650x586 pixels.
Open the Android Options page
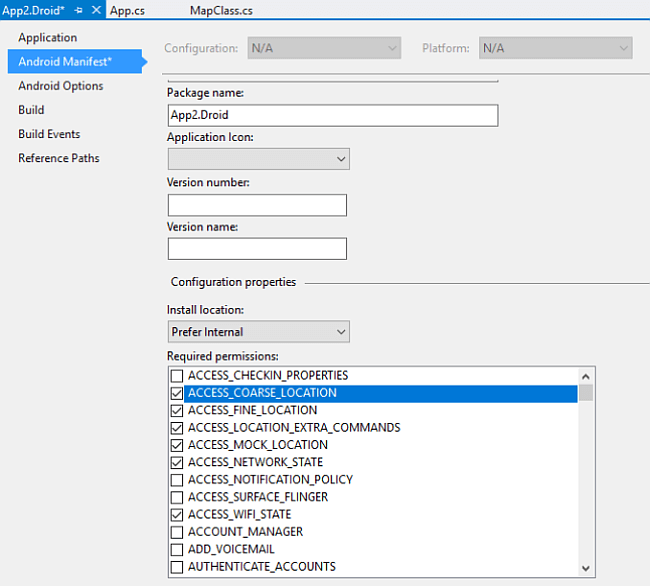(x=60, y=86)
